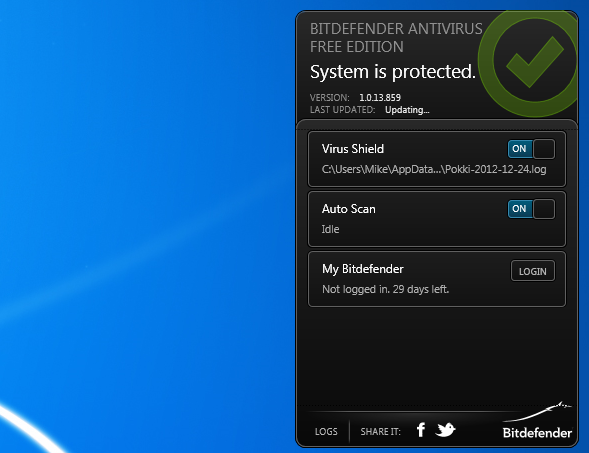Image resolution: width=589 pixels, height=453 pixels.
Task: Click the 'Updating...' last updated status
Action: [x=407, y=110]
